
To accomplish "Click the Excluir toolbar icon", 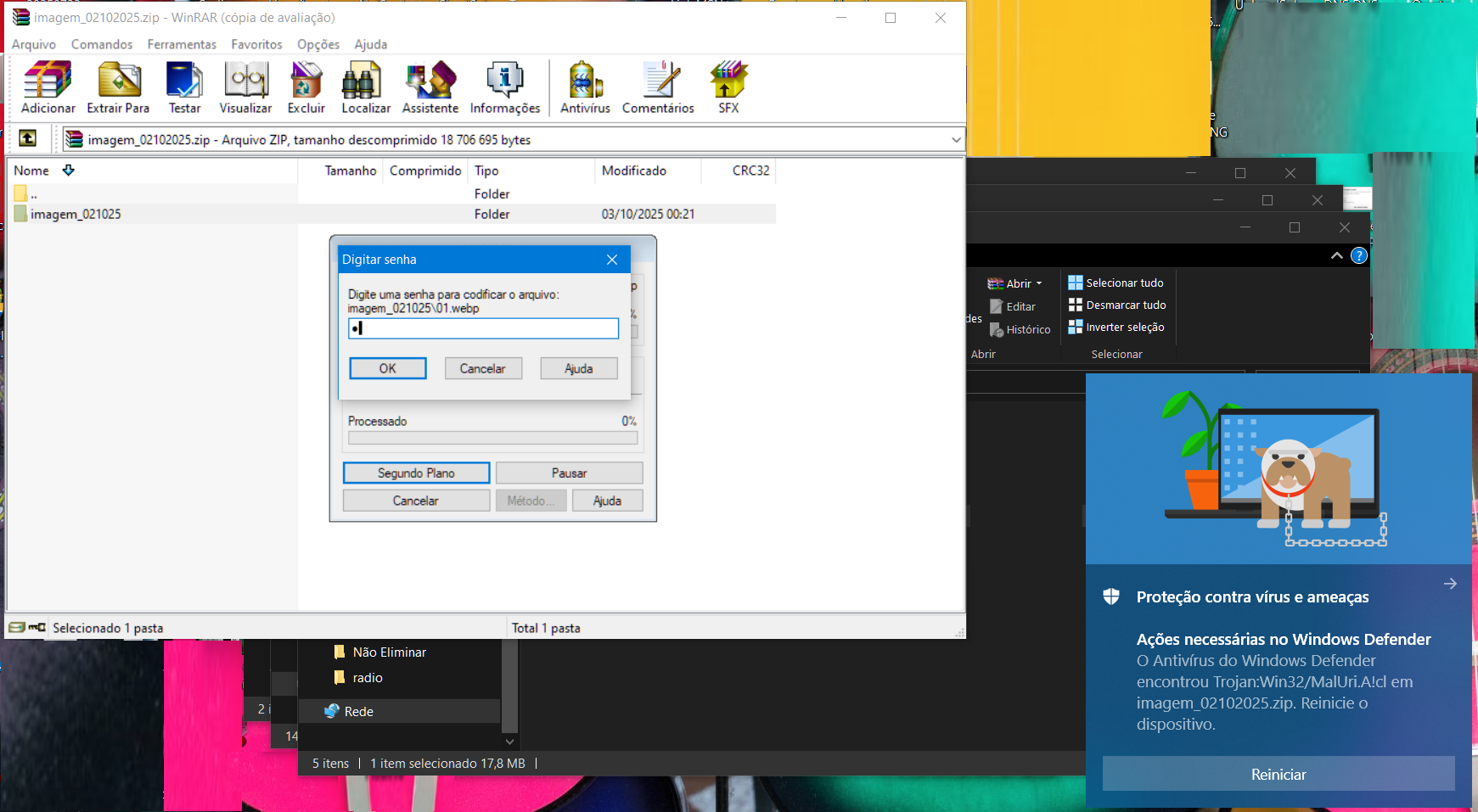I will pyautogui.click(x=306, y=87).
